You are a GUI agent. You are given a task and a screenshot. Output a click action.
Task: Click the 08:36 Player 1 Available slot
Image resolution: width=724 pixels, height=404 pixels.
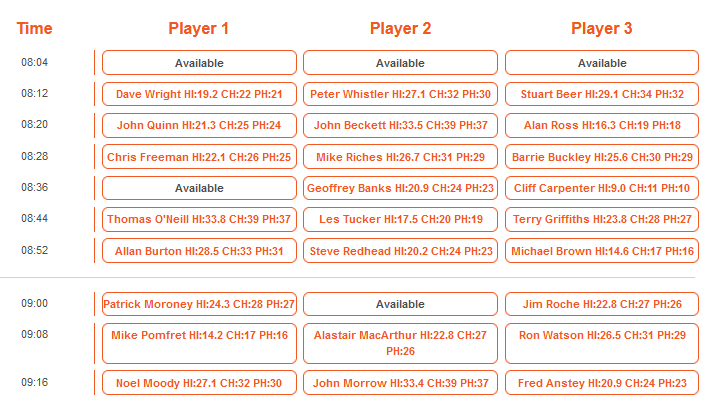(199, 188)
